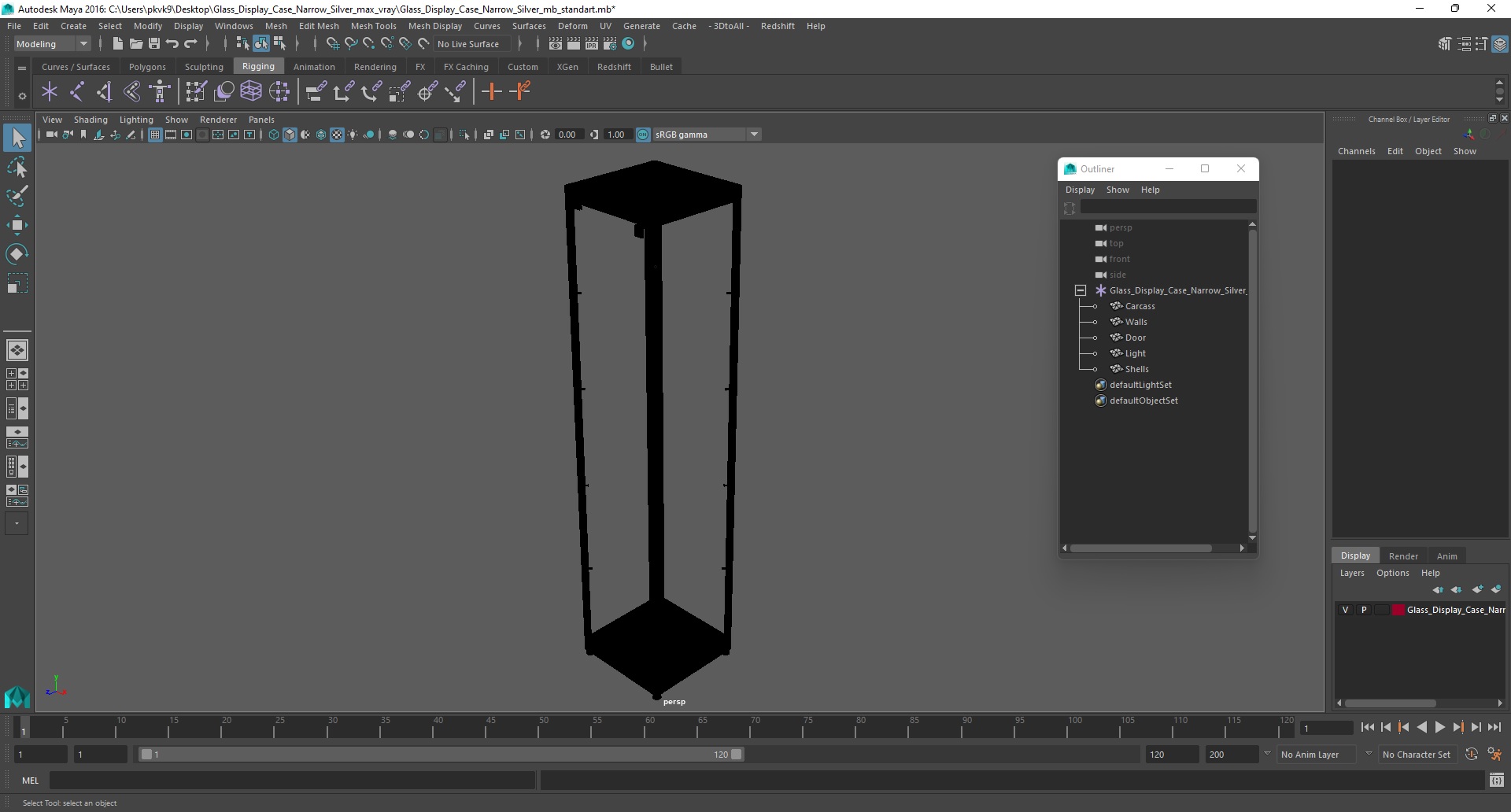Toggle Snap to Curves magnet icon
The height and width of the screenshot is (812, 1511).
(x=351, y=44)
